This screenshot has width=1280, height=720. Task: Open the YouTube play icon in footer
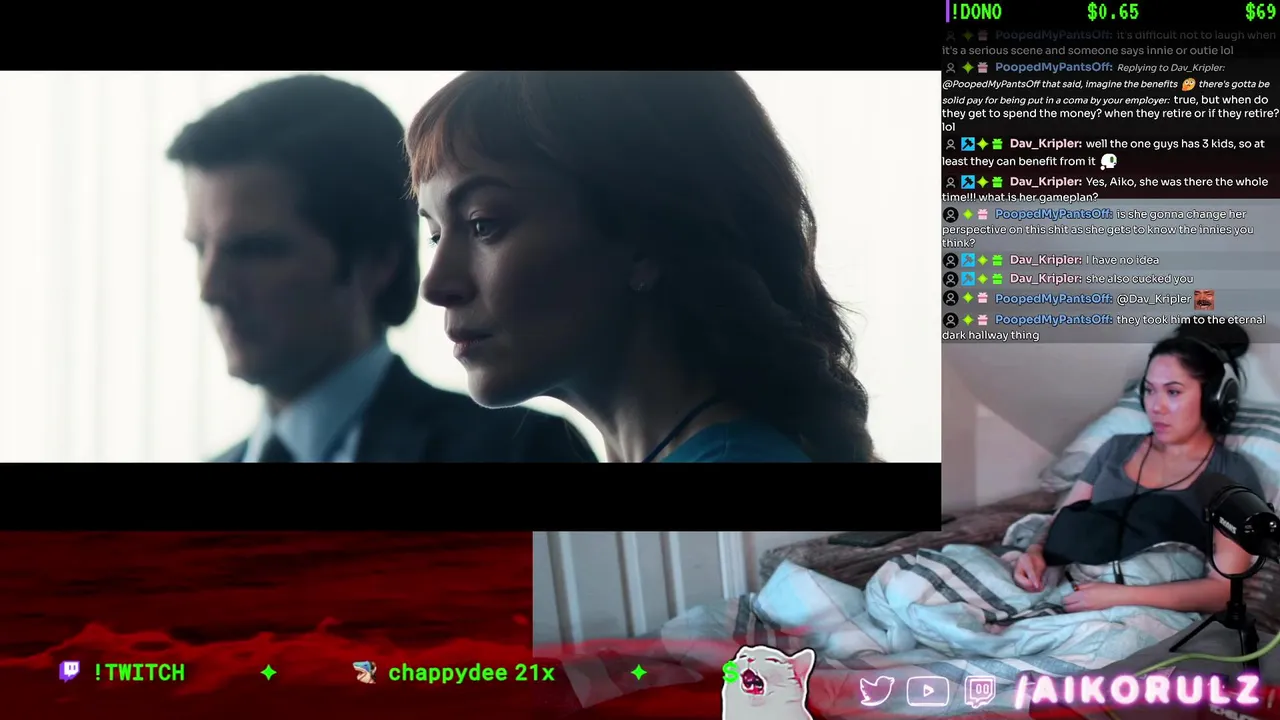click(927, 691)
